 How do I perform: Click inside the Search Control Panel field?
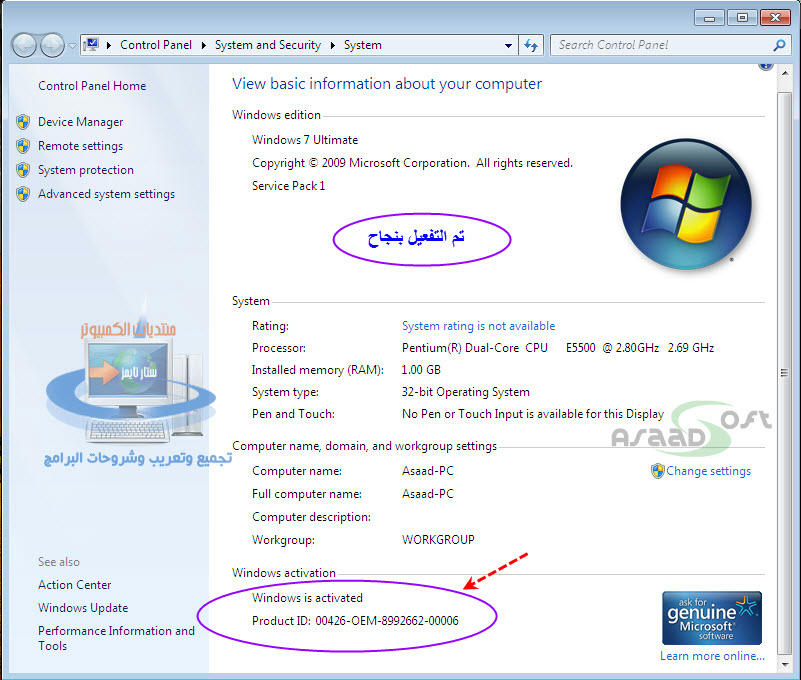pos(660,45)
